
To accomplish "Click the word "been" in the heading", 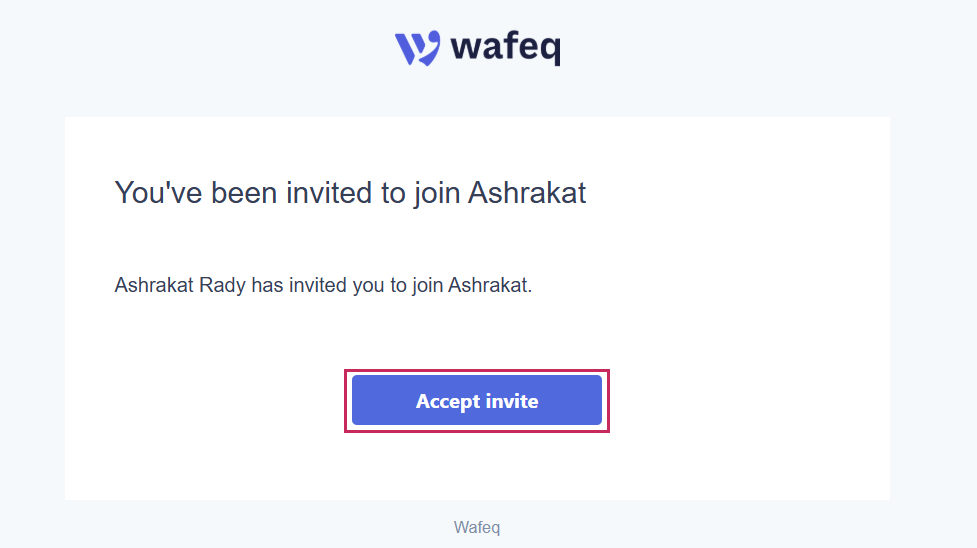I will (246, 192).
